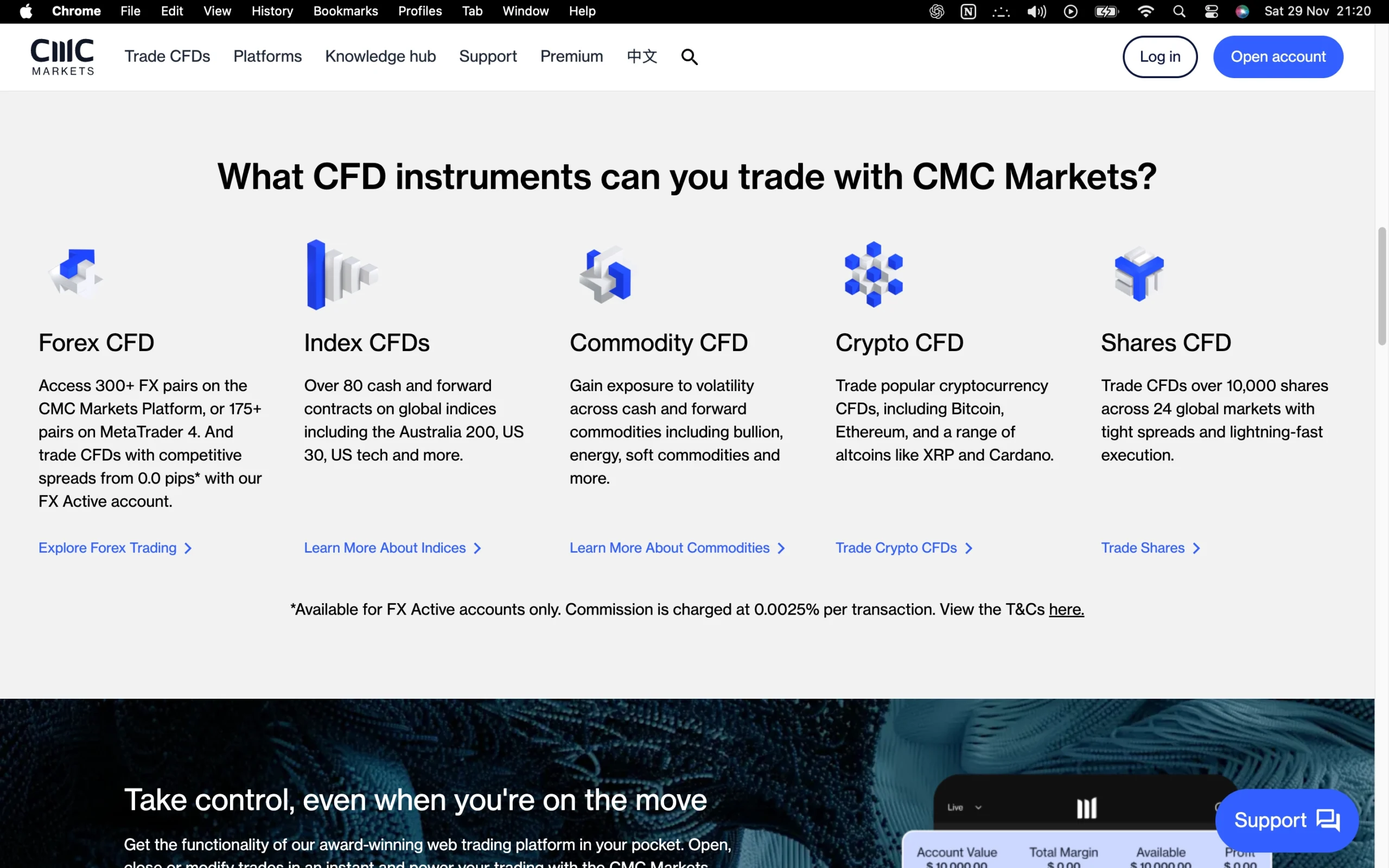Click the Wi-Fi status icon

(x=1145, y=11)
